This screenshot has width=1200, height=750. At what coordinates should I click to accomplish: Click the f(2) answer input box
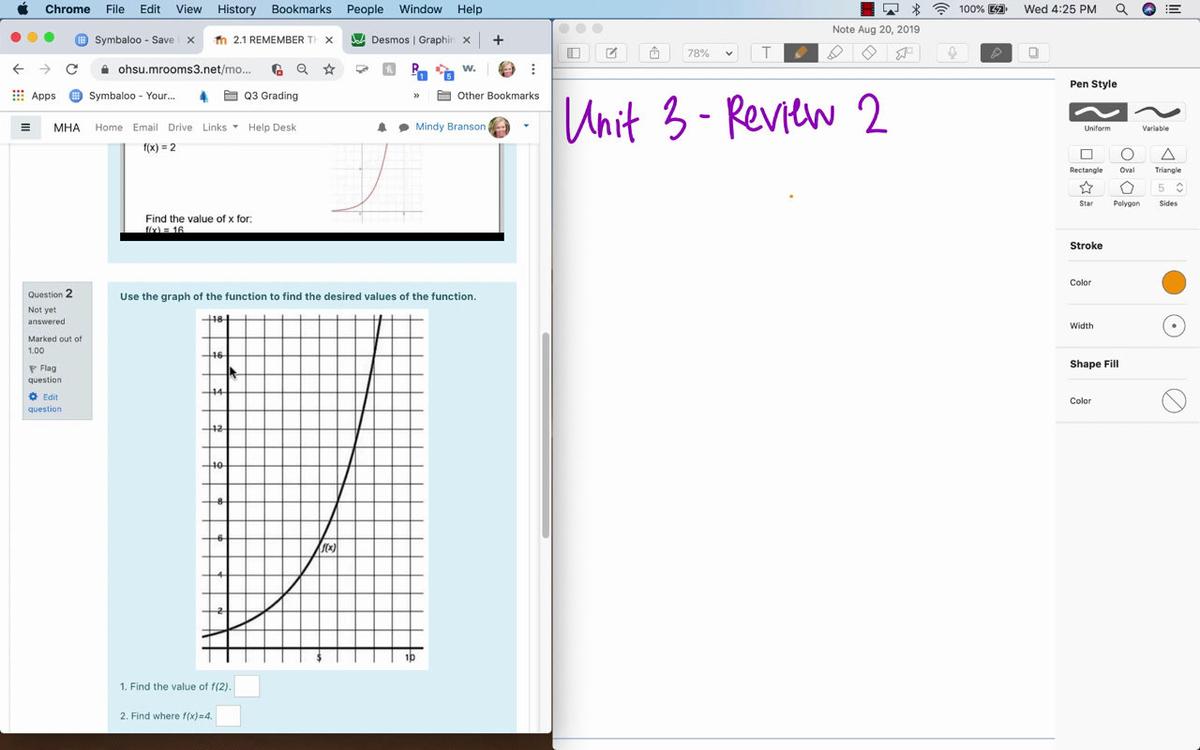pos(247,686)
